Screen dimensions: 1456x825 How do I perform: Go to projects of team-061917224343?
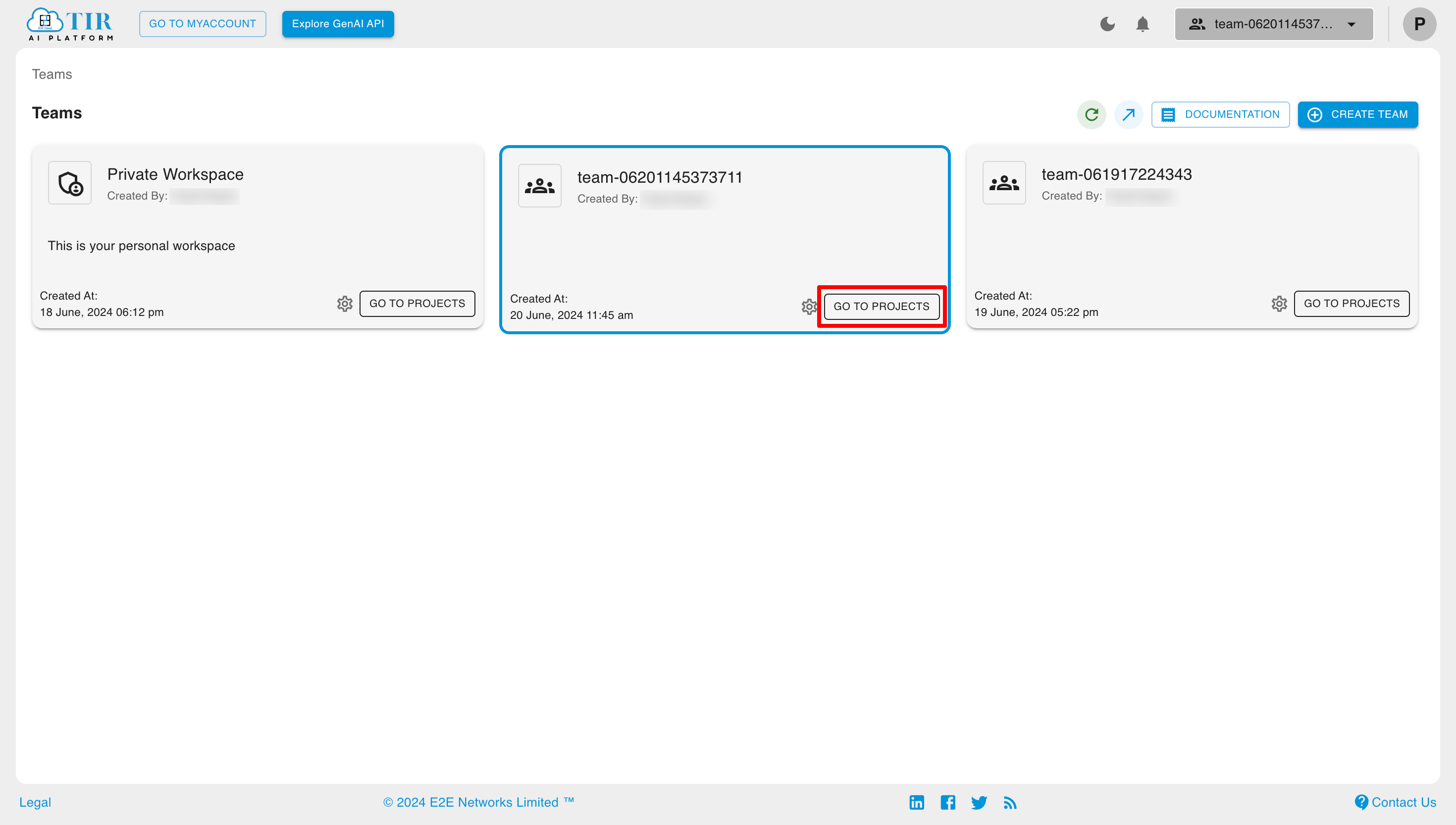(1351, 303)
